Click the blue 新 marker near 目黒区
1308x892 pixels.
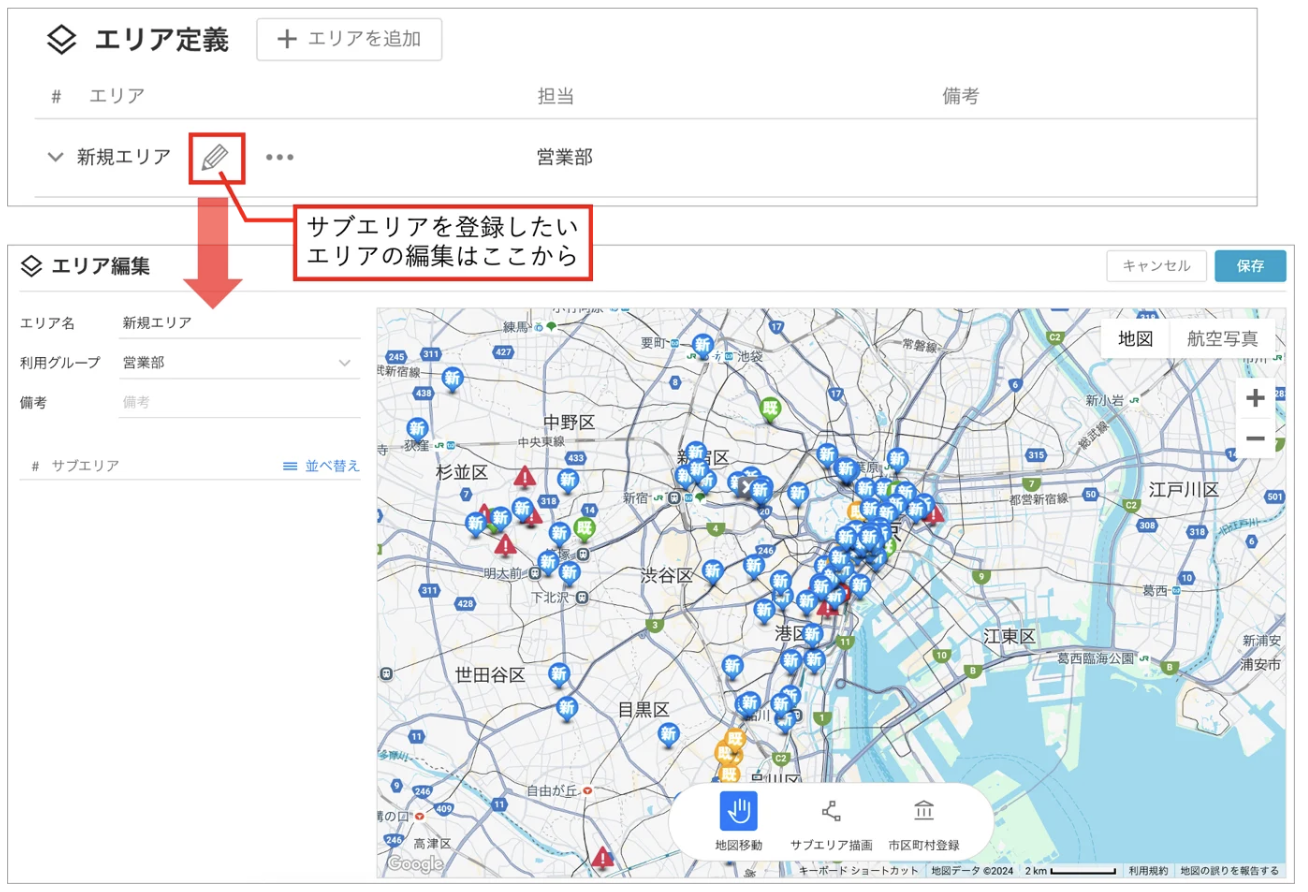[668, 734]
